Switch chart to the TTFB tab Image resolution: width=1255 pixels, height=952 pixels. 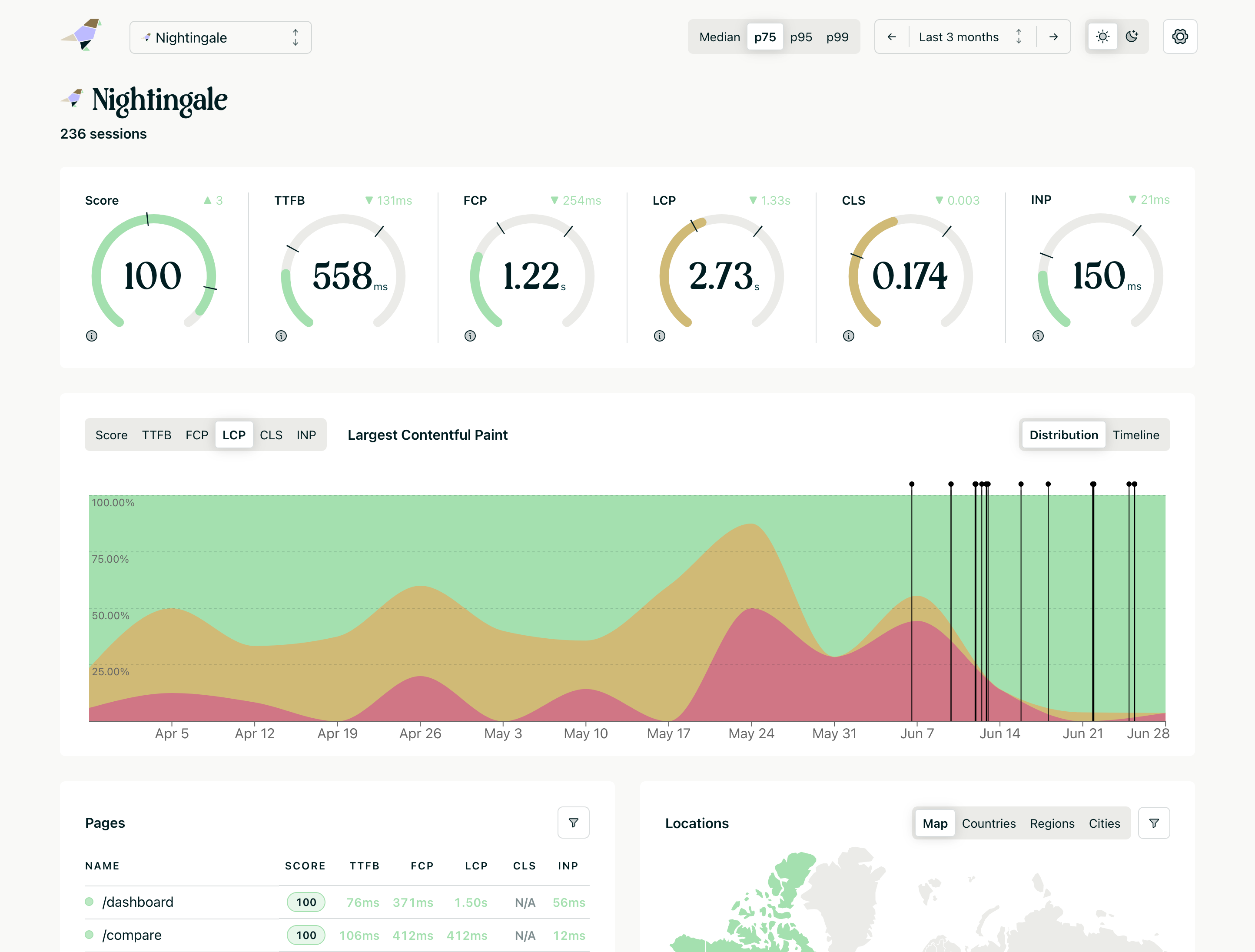pos(156,435)
